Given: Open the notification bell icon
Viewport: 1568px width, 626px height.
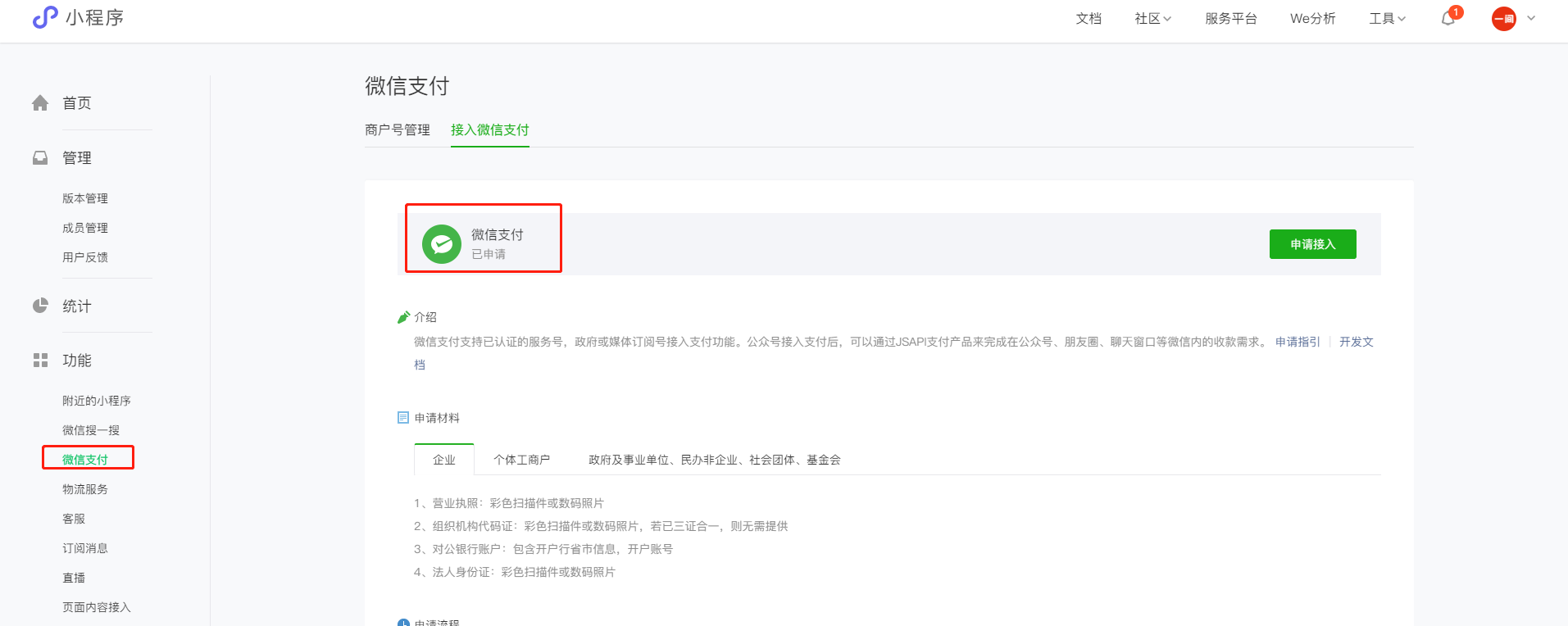Looking at the screenshot, I should tap(1448, 18).
